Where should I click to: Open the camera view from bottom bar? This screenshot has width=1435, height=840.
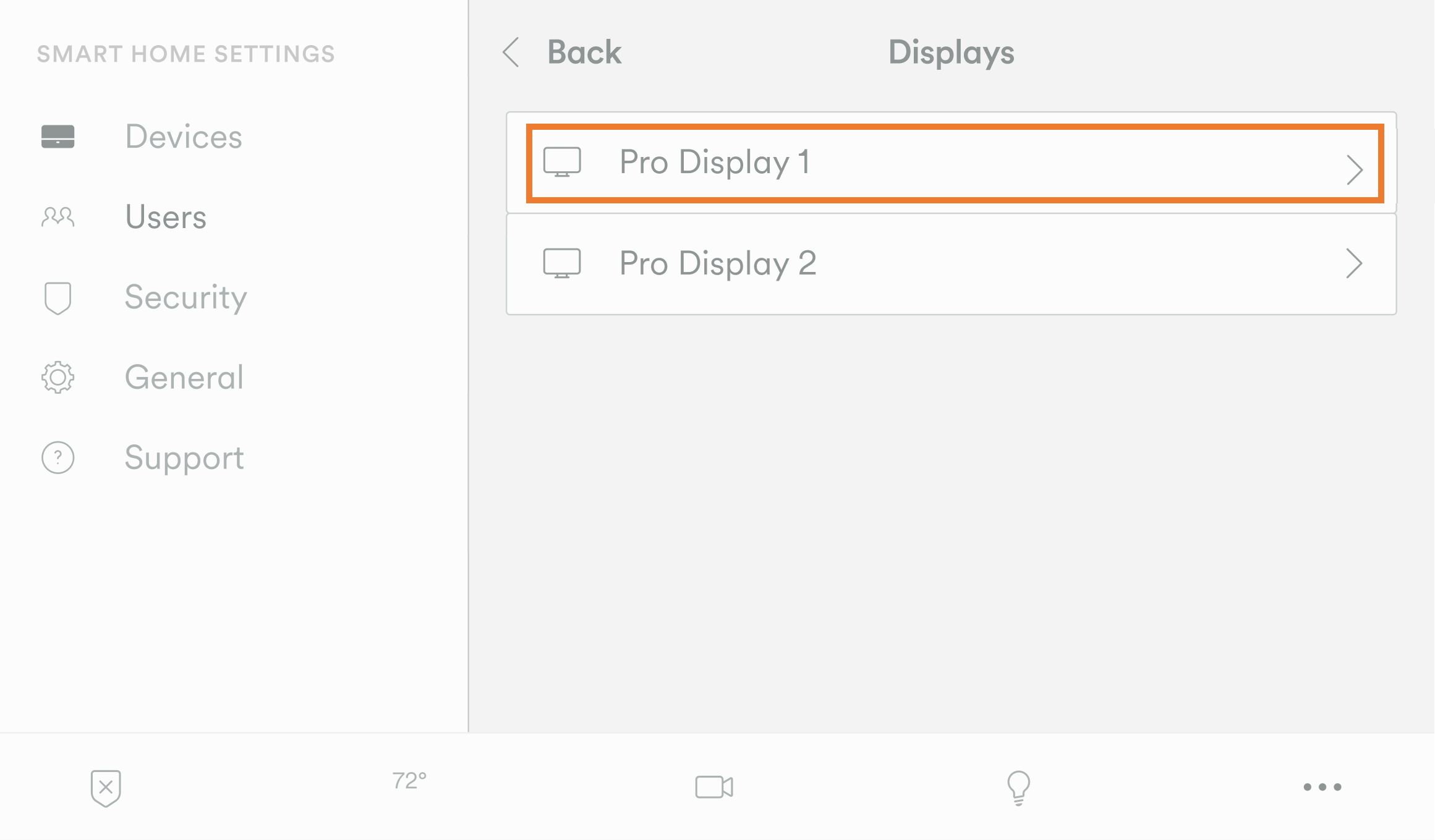[714, 787]
